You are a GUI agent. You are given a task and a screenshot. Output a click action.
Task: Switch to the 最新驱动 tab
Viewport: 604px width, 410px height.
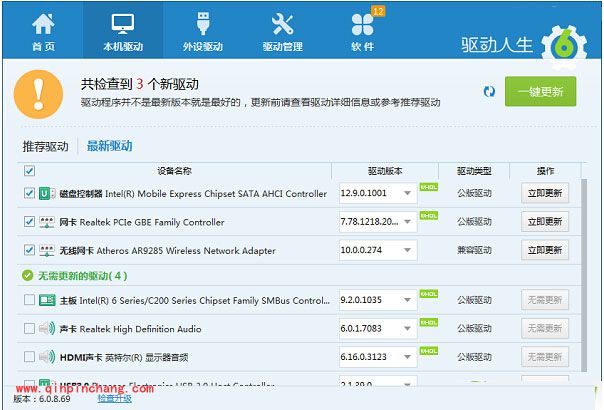pos(109,146)
